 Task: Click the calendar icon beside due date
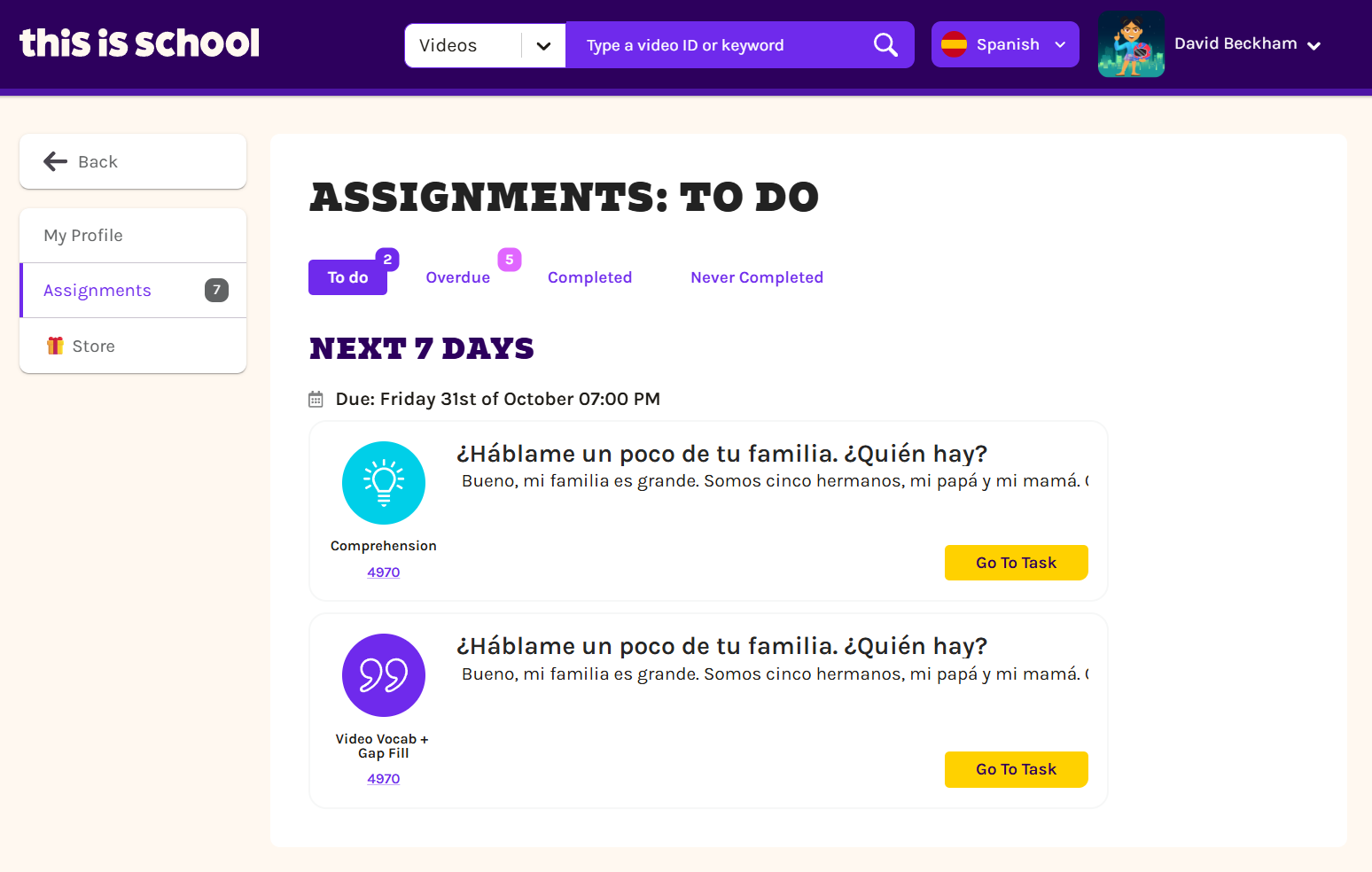pos(316,400)
